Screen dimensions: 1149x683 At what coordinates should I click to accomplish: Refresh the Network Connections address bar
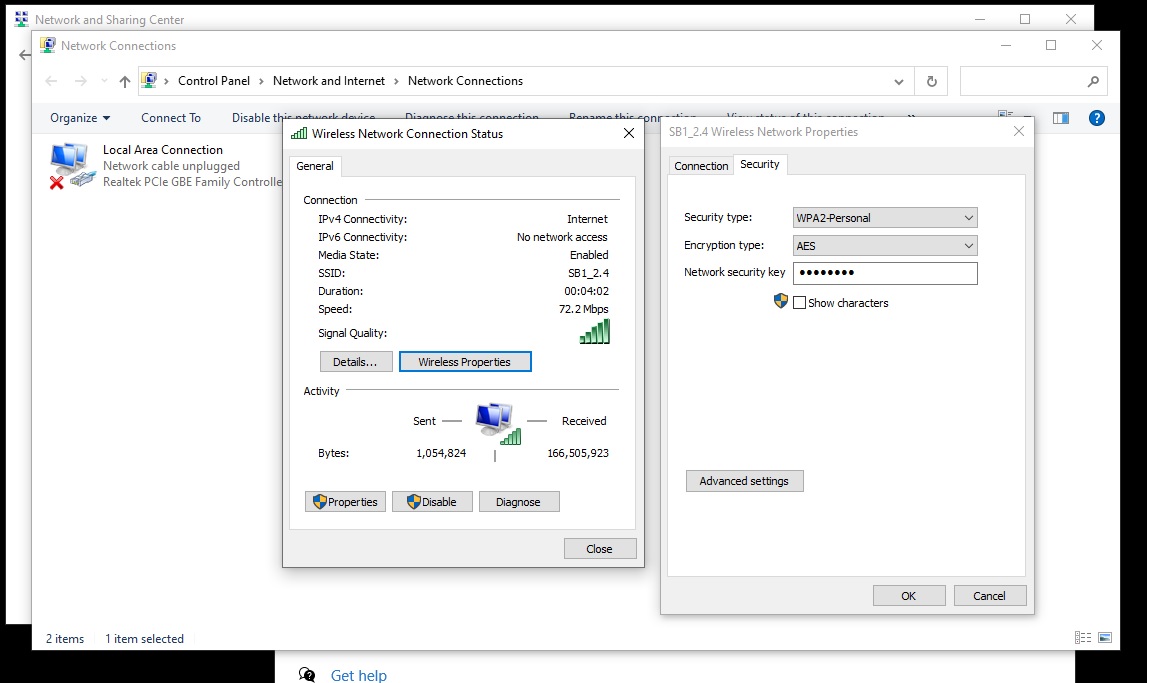931,81
